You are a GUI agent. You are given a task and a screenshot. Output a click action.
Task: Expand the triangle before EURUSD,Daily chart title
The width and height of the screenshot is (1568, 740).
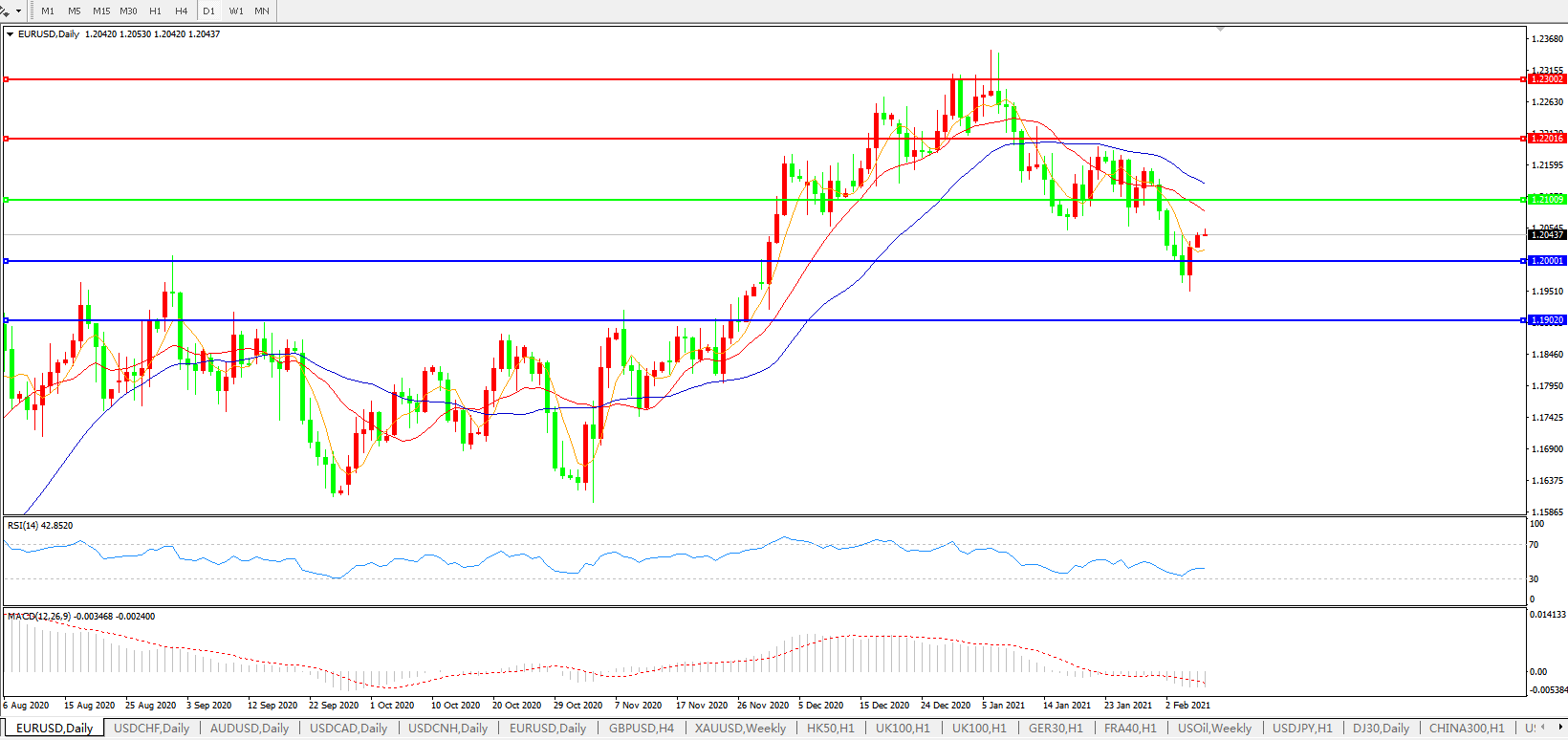coord(11,34)
